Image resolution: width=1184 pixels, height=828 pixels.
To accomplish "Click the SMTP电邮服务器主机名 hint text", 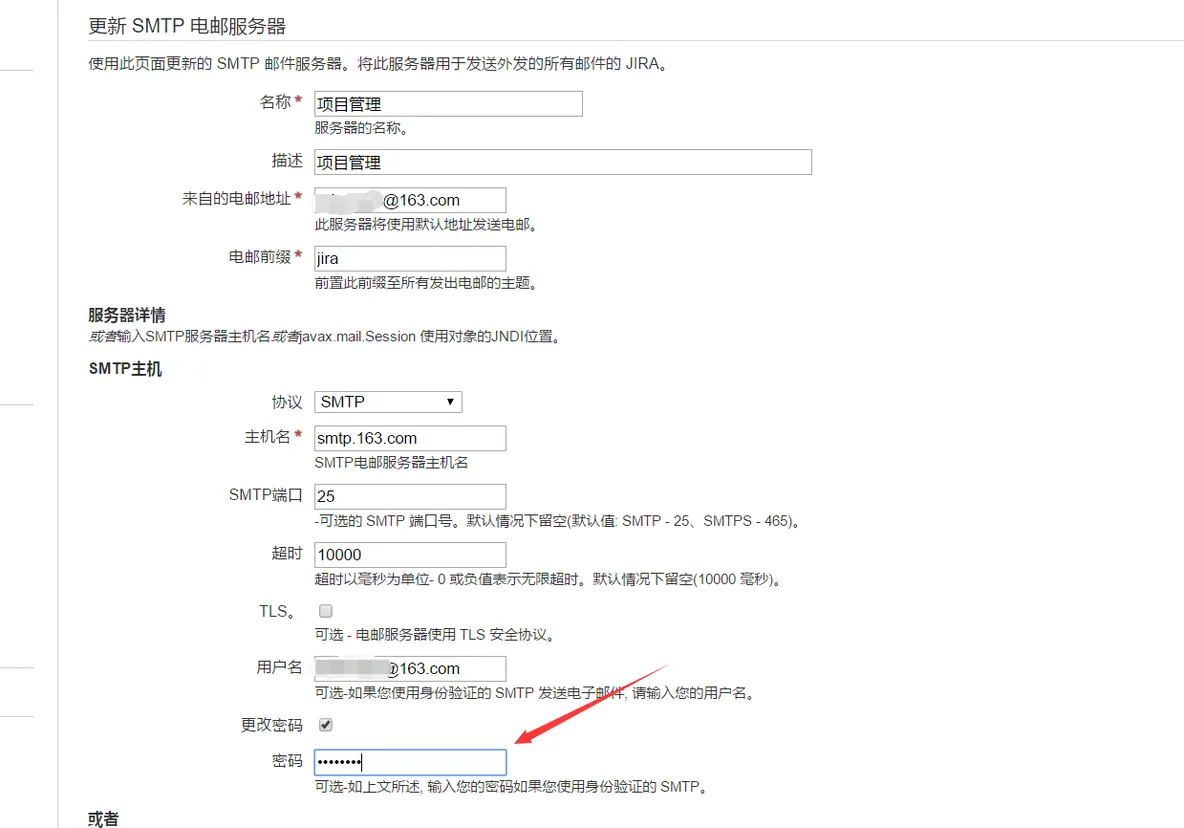I will [391, 463].
